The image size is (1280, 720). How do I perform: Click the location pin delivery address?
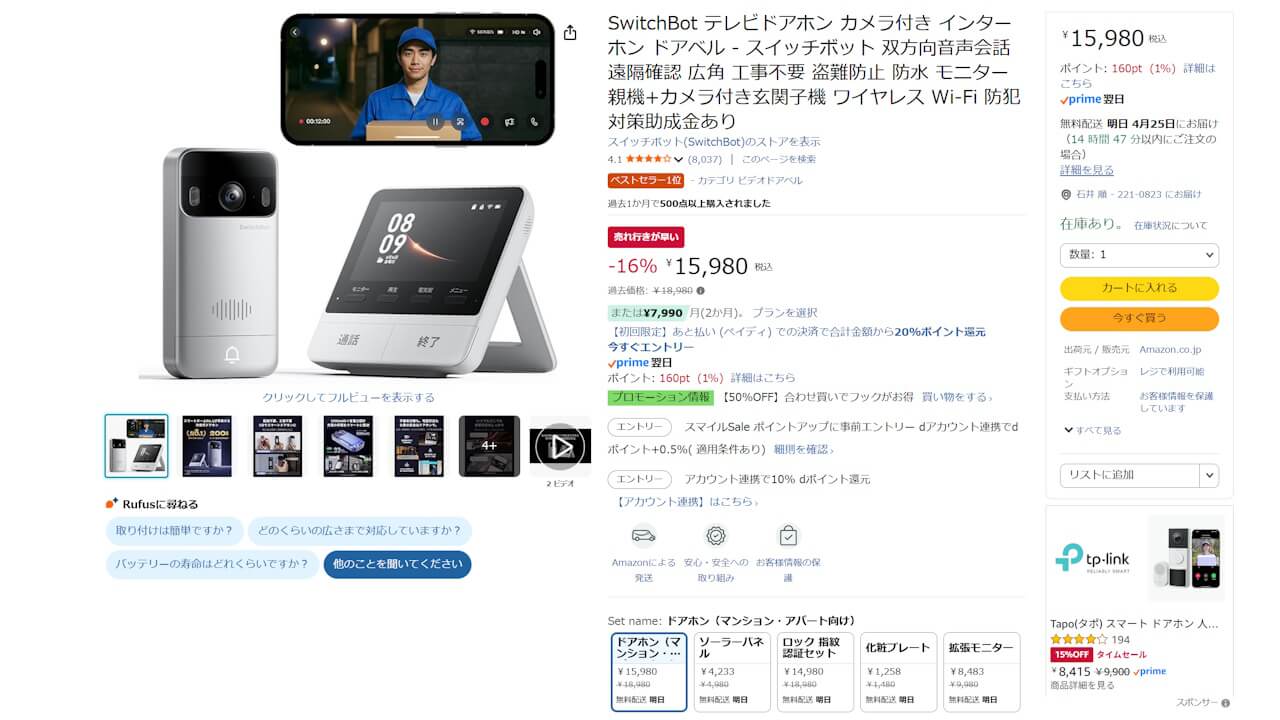1131,194
